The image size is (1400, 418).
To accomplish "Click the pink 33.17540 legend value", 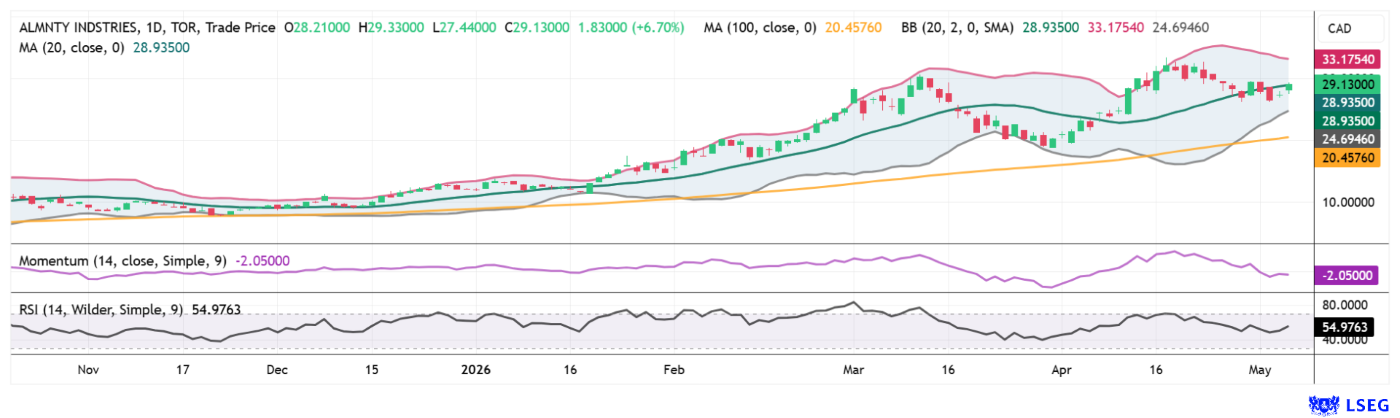I will 1114,27.
